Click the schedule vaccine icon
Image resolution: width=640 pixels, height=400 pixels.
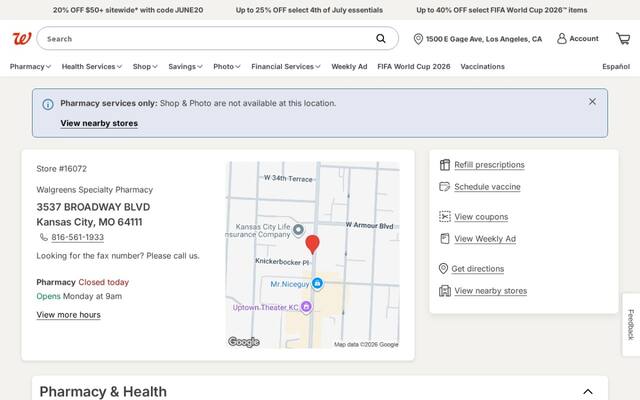(444, 187)
